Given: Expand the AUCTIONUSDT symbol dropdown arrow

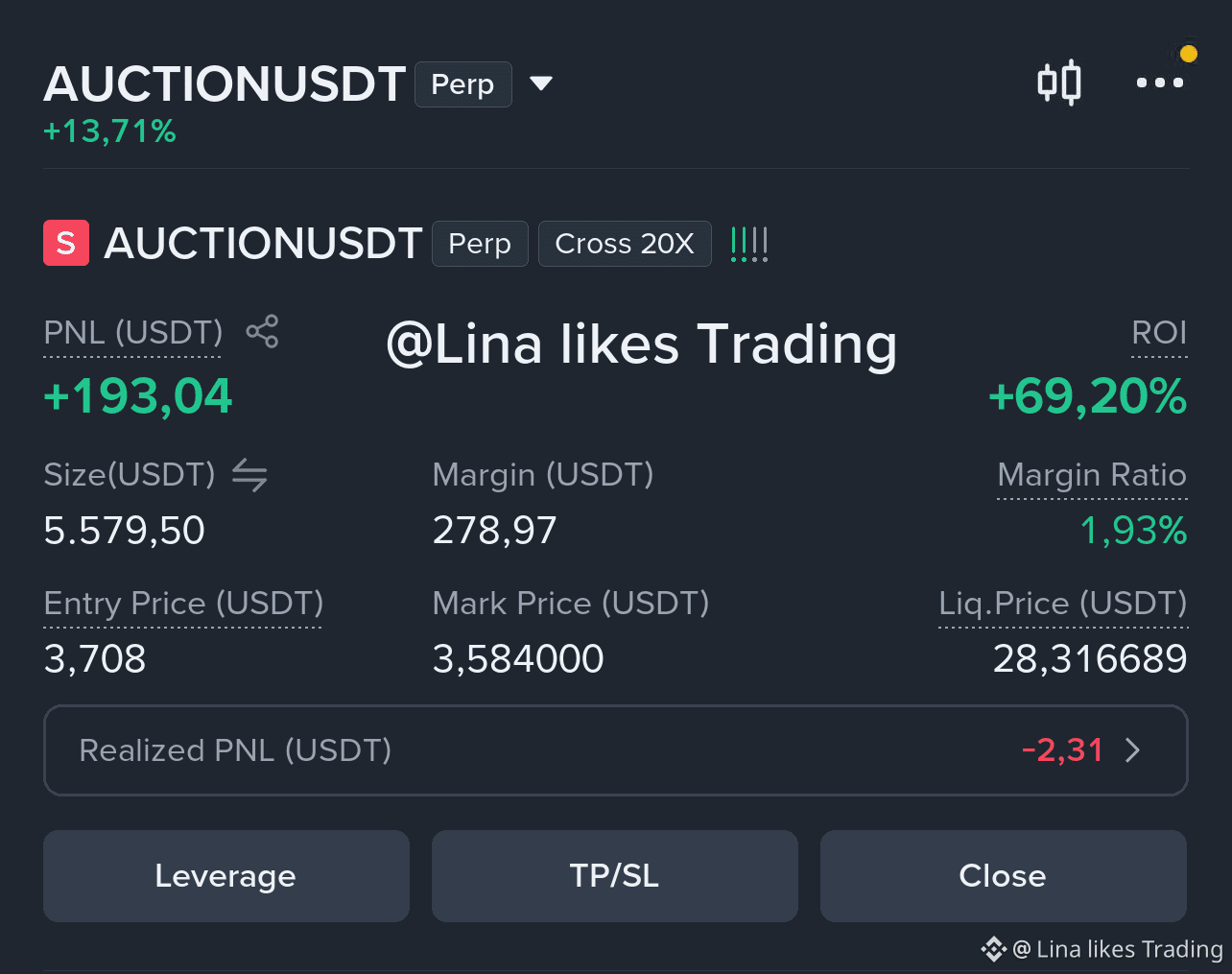Looking at the screenshot, I should (541, 83).
